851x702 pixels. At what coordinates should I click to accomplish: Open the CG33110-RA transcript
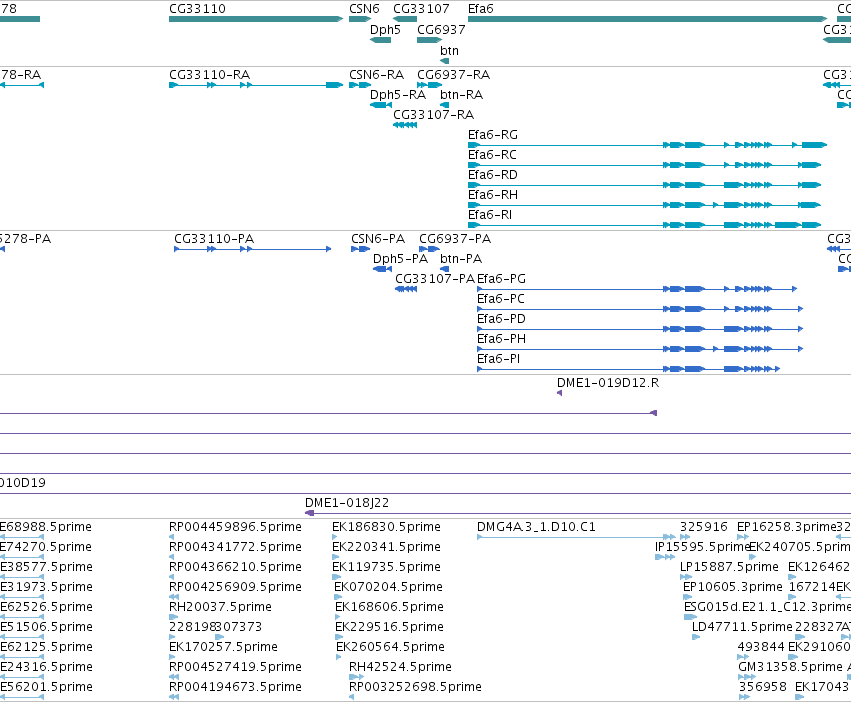(256, 85)
